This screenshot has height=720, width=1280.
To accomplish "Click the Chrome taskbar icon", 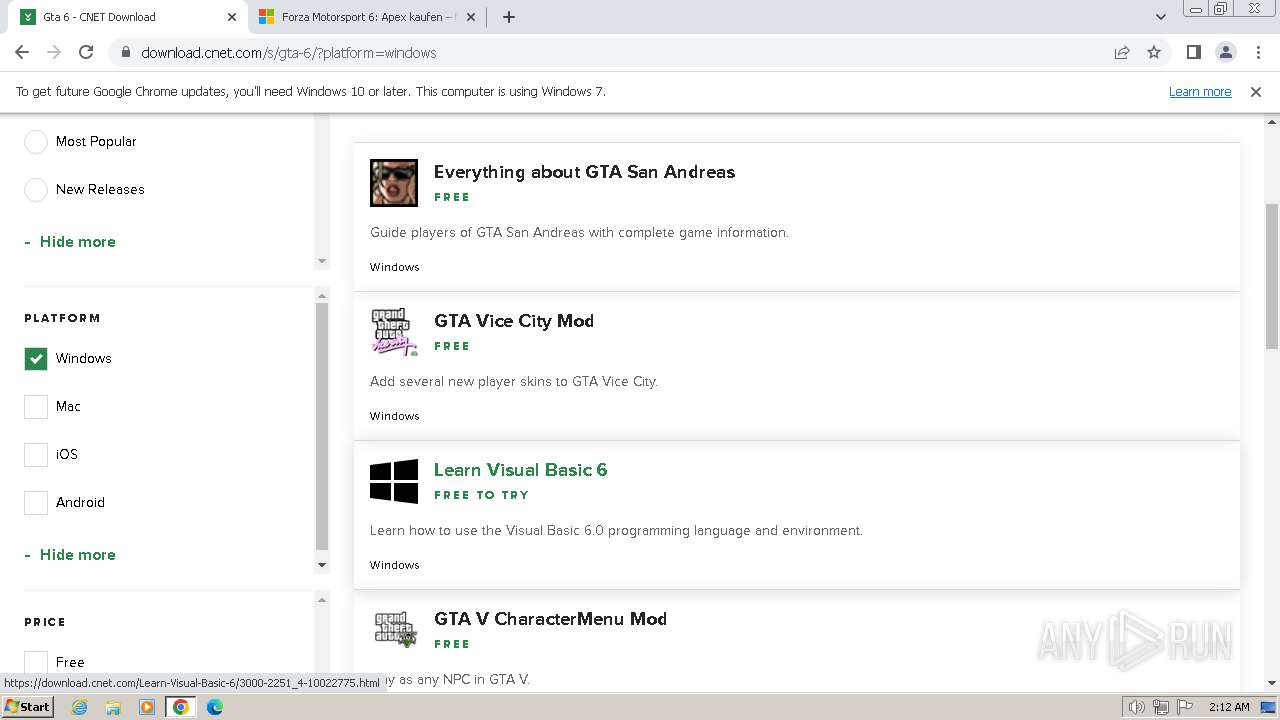I will click(181, 707).
